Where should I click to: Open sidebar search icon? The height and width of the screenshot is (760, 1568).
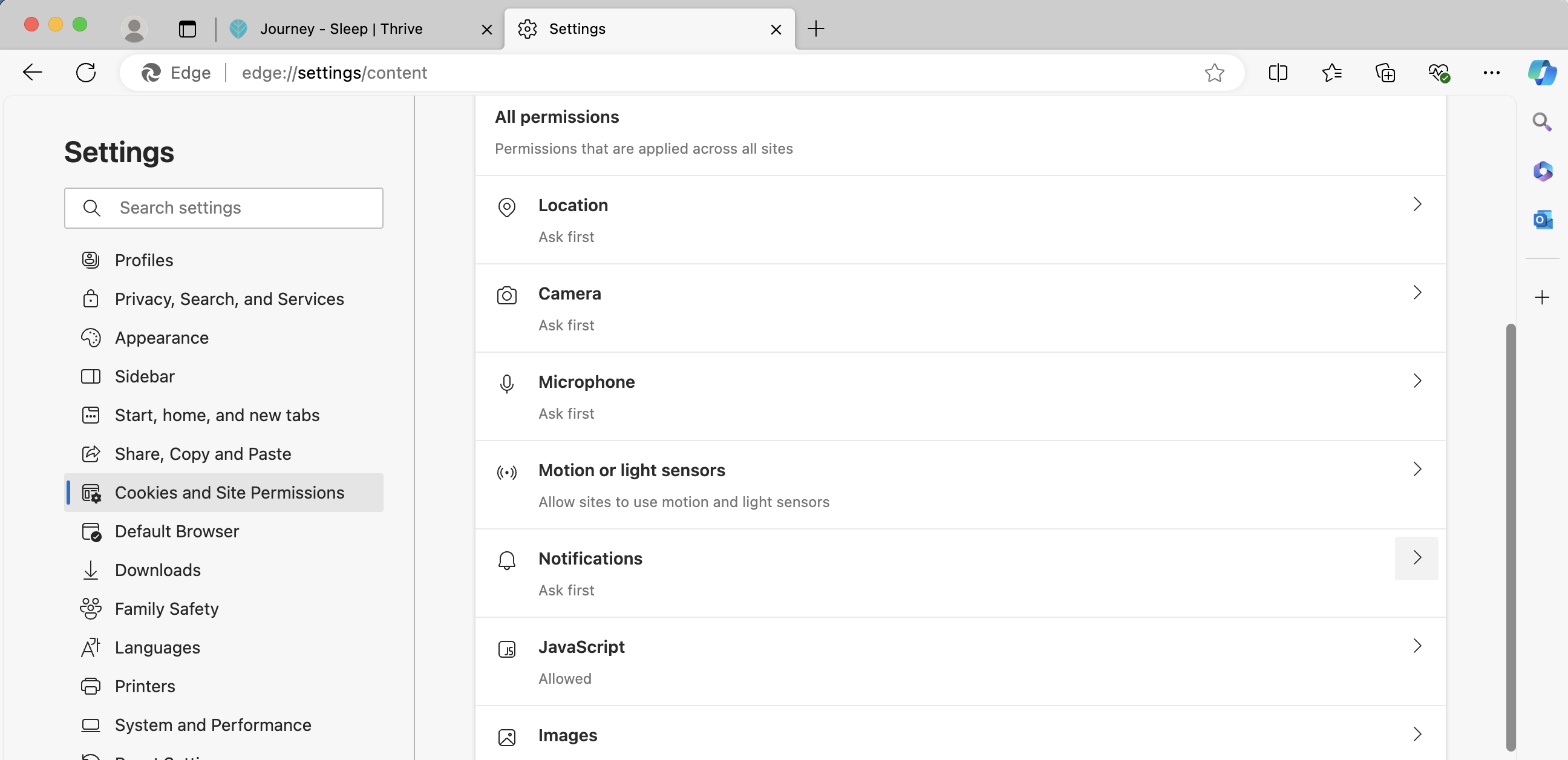point(1541,122)
